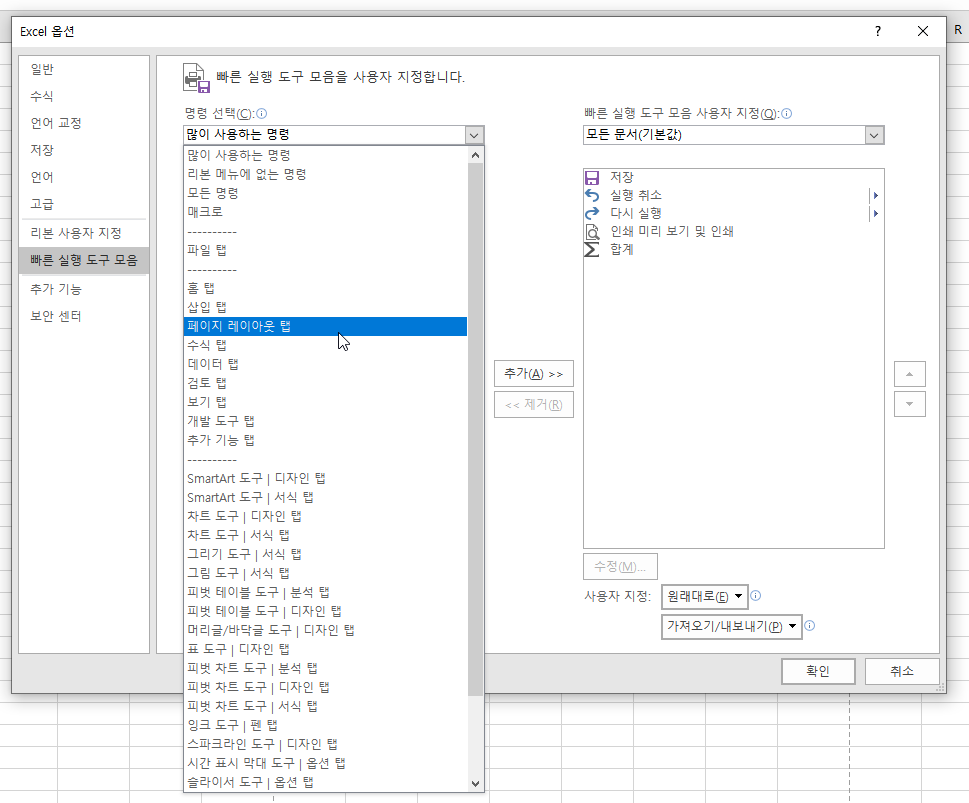Viewport: 969px width, 803px height.
Task: Select SmartArt 도구 | 디자인 탭
Action: [325, 478]
